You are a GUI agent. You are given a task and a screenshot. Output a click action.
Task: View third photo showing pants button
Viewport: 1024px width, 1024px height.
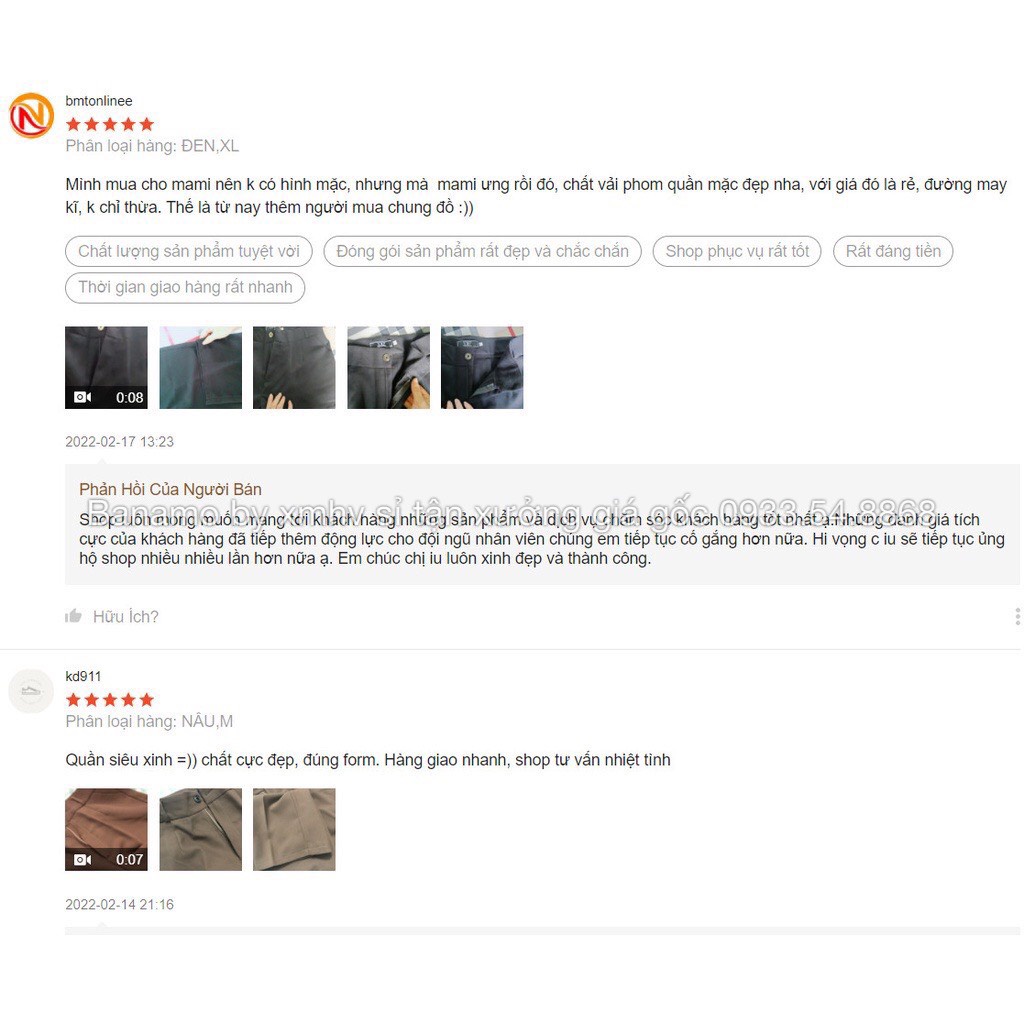(295, 368)
